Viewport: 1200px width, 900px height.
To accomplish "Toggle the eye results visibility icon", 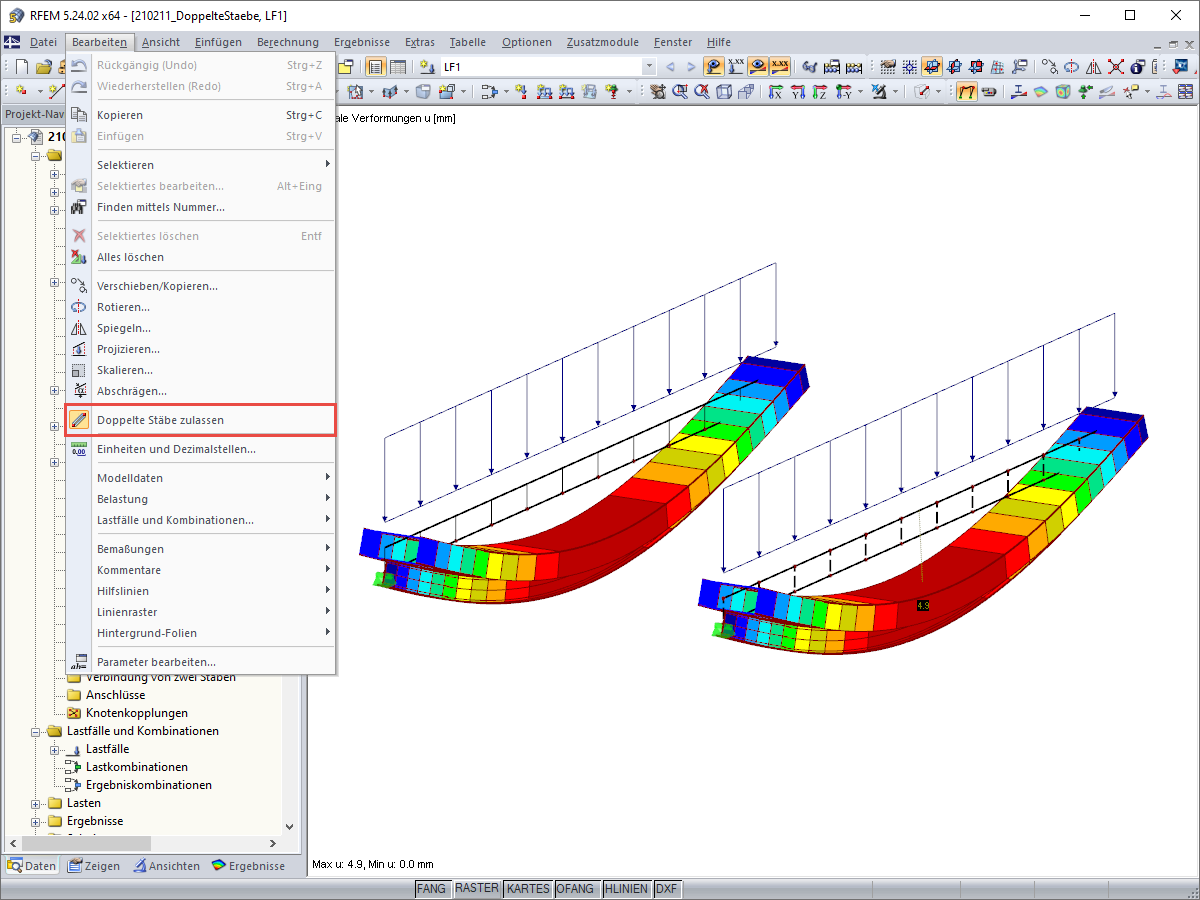I will [758, 67].
